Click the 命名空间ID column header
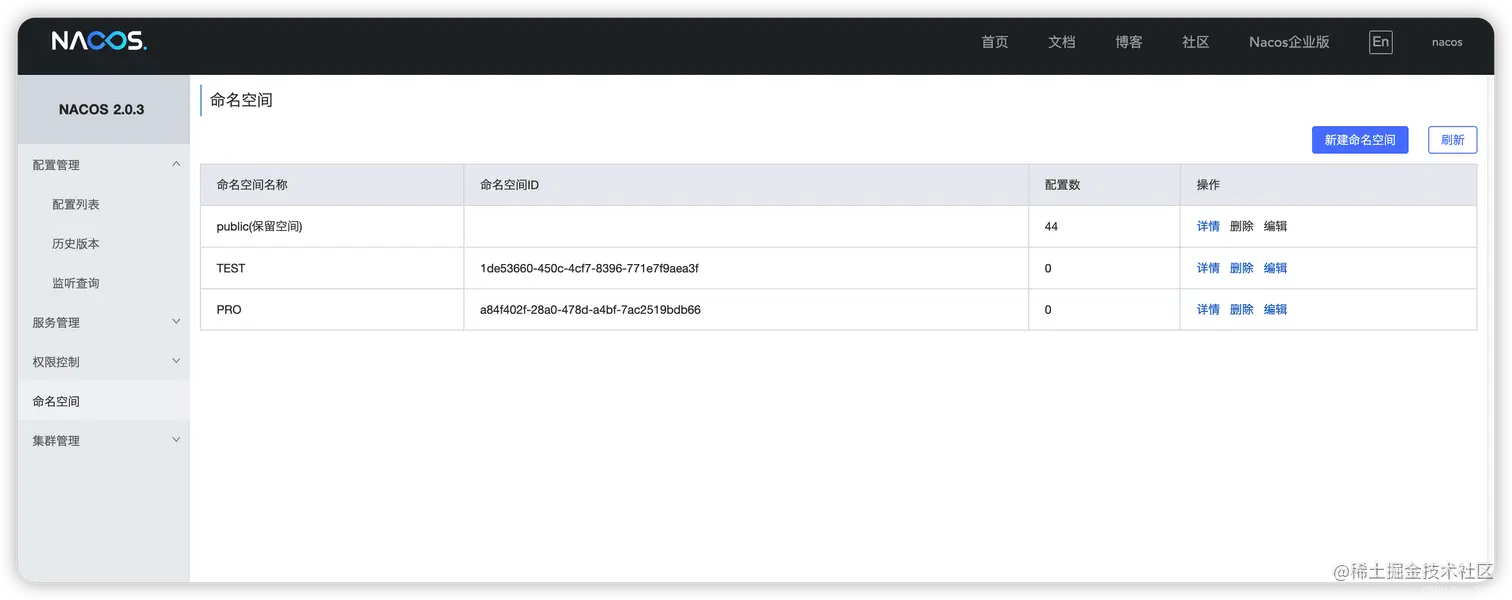 pyautogui.click(x=746, y=185)
